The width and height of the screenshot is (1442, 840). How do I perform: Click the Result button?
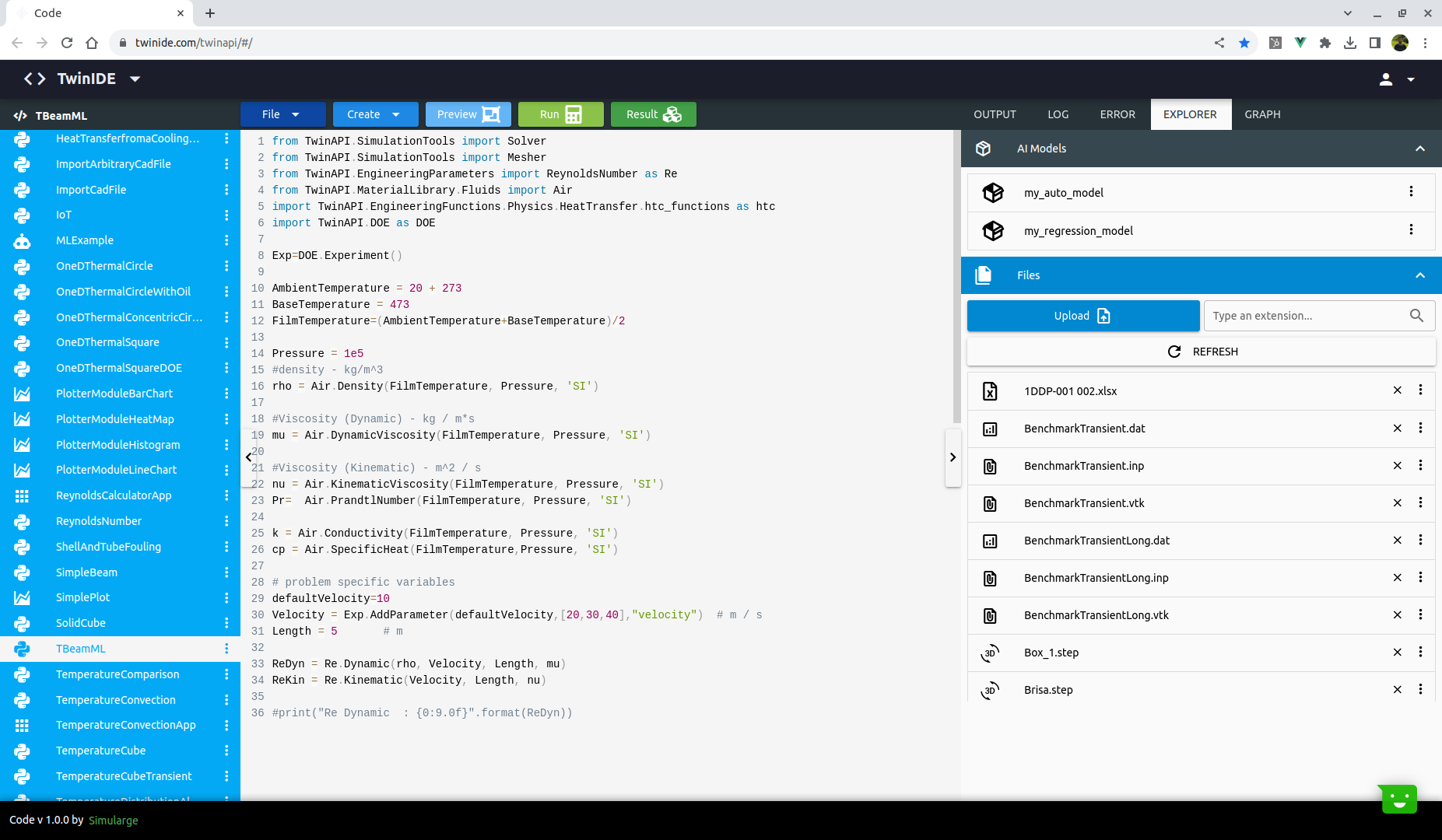[x=653, y=114]
